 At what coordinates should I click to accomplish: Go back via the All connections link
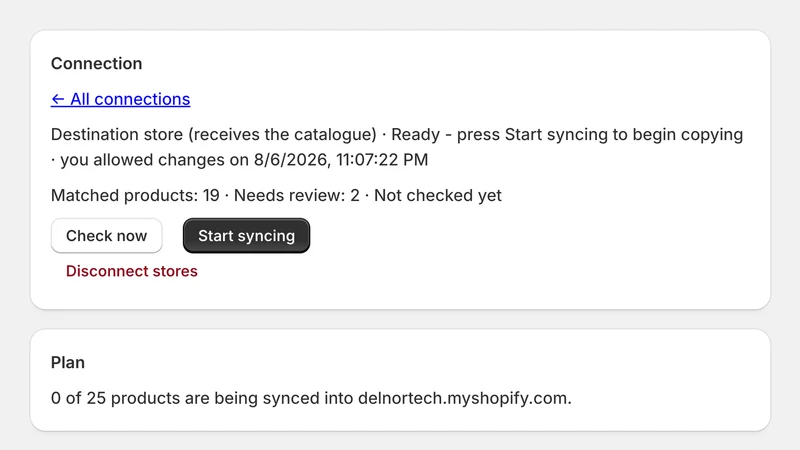[120, 99]
